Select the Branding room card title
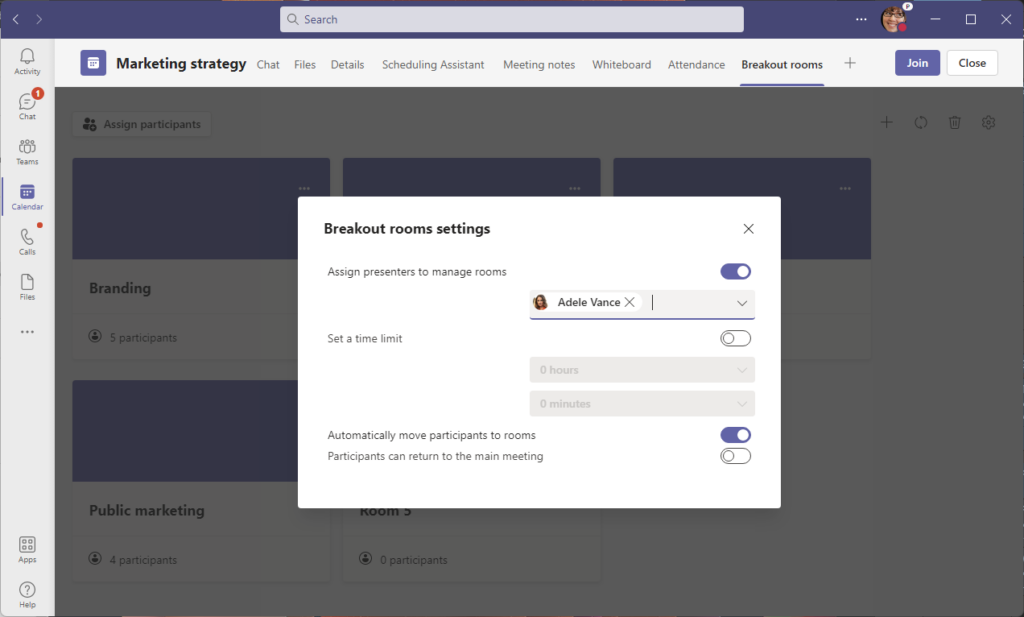1024x617 pixels. click(120, 288)
